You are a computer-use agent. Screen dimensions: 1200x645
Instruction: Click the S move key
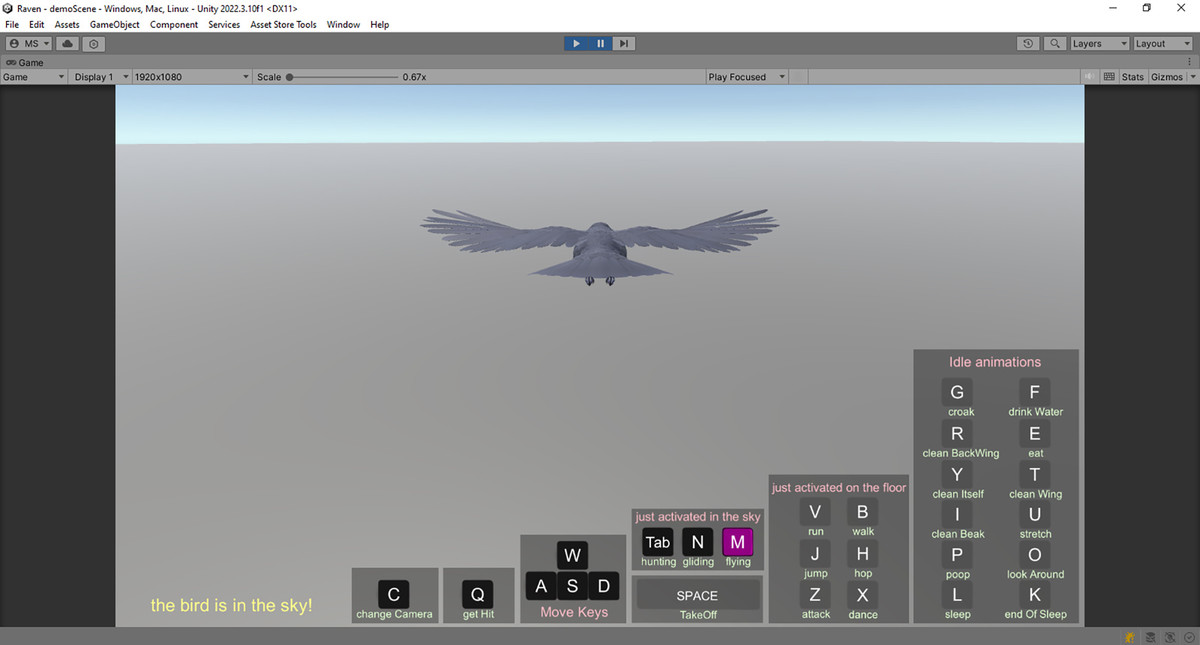tap(572, 586)
